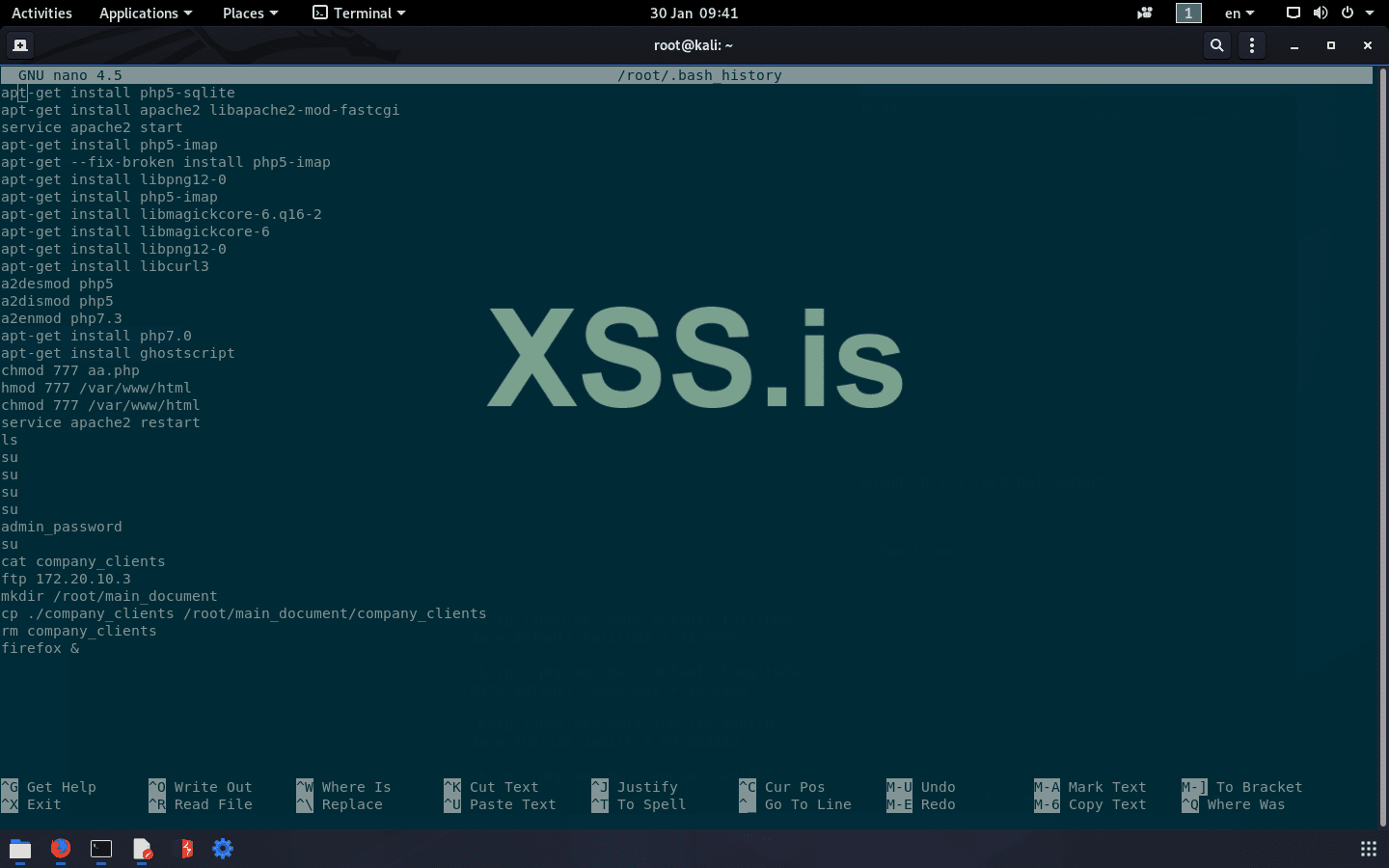
Task: Open the Terminal app menu in top bar
Action: click(x=359, y=14)
